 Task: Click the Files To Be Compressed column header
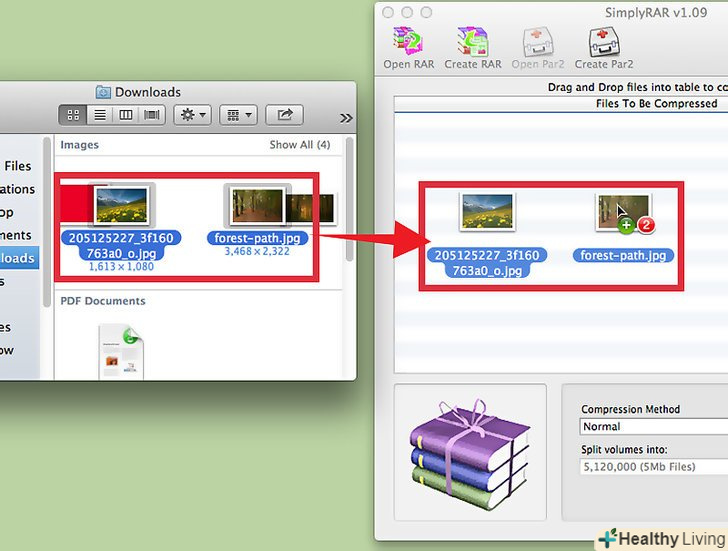[656, 104]
